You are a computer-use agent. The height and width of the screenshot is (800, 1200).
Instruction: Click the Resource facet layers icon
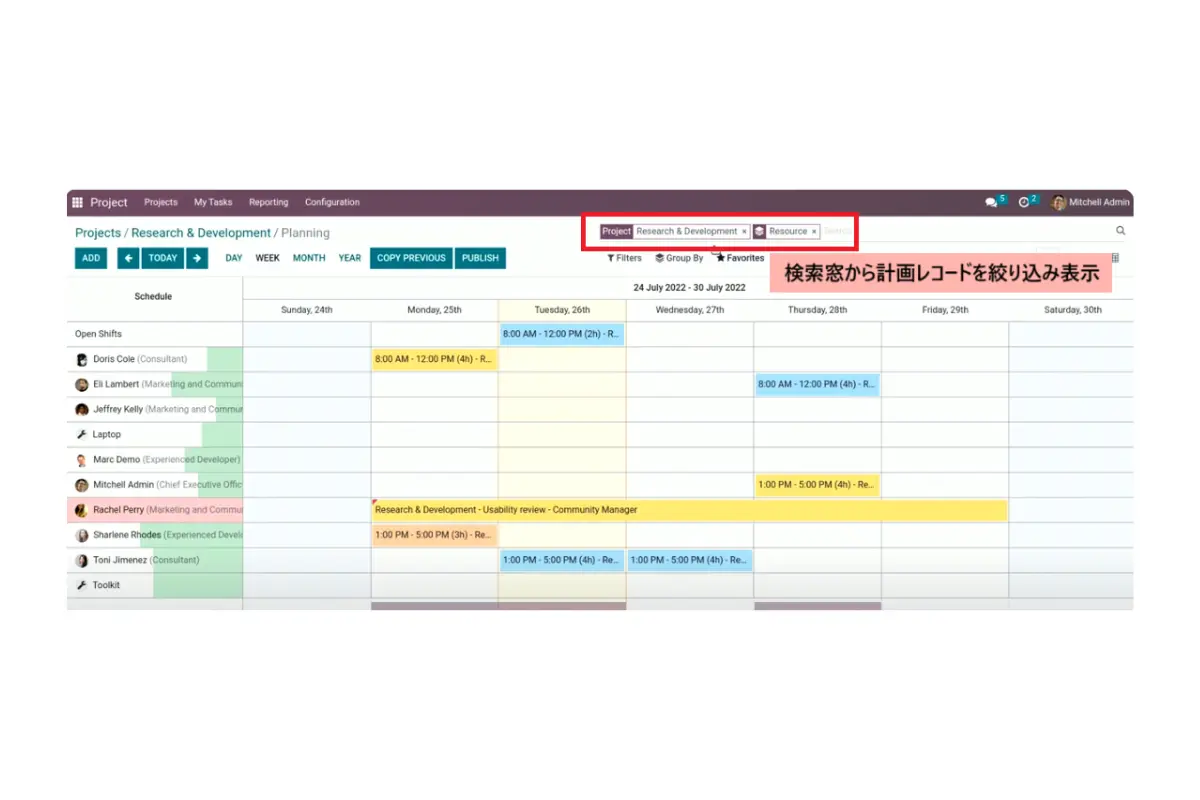760,231
